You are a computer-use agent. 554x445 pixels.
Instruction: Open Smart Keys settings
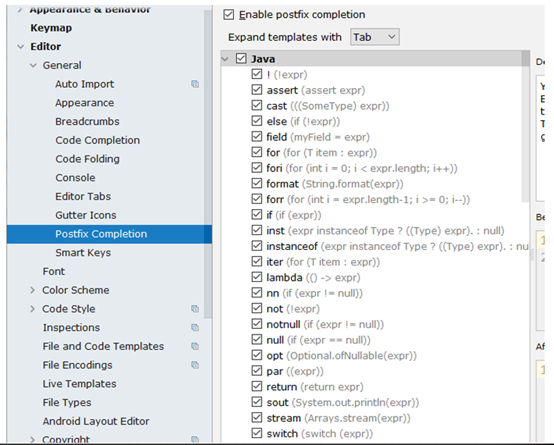pos(83,253)
